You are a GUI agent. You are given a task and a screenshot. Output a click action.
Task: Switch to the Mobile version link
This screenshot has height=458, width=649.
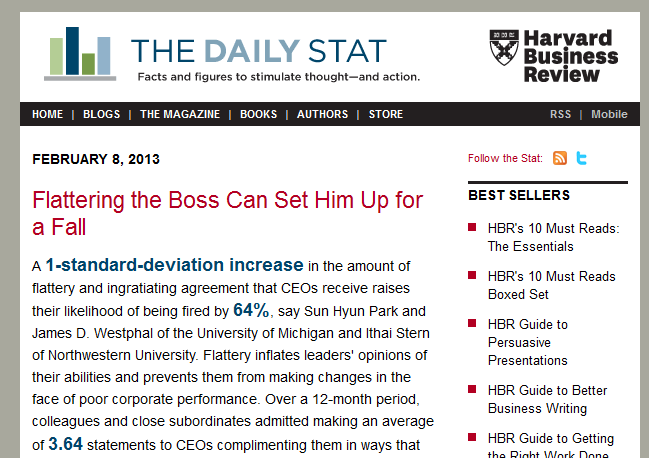(609, 114)
